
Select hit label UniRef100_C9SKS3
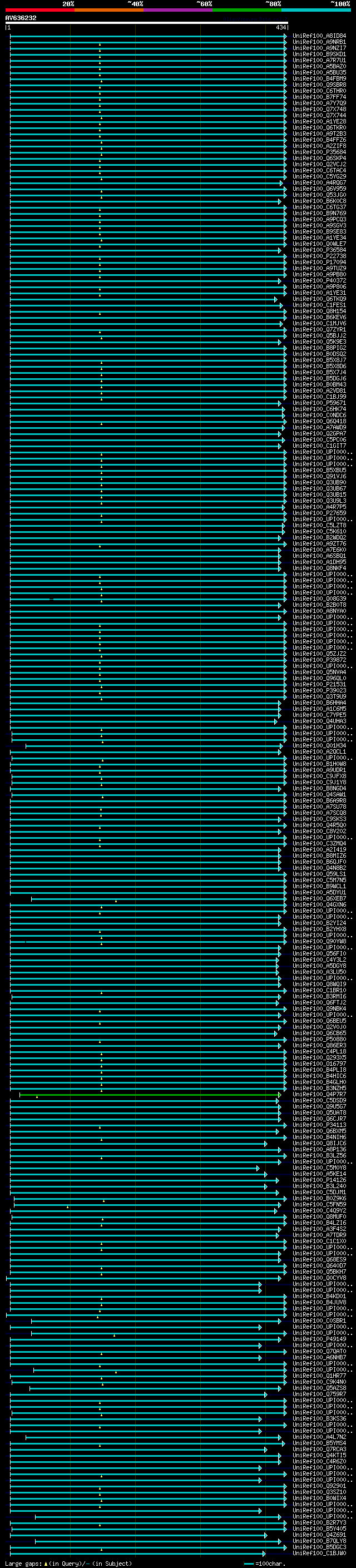tap(319, 819)
